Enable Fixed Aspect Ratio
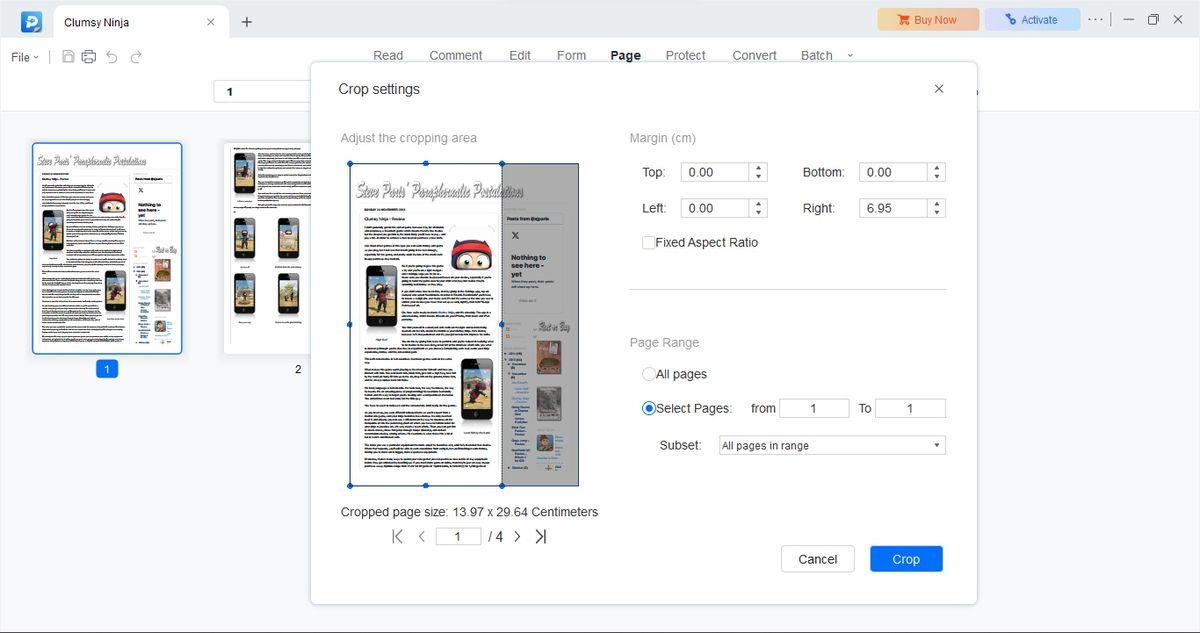 [648, 242]
